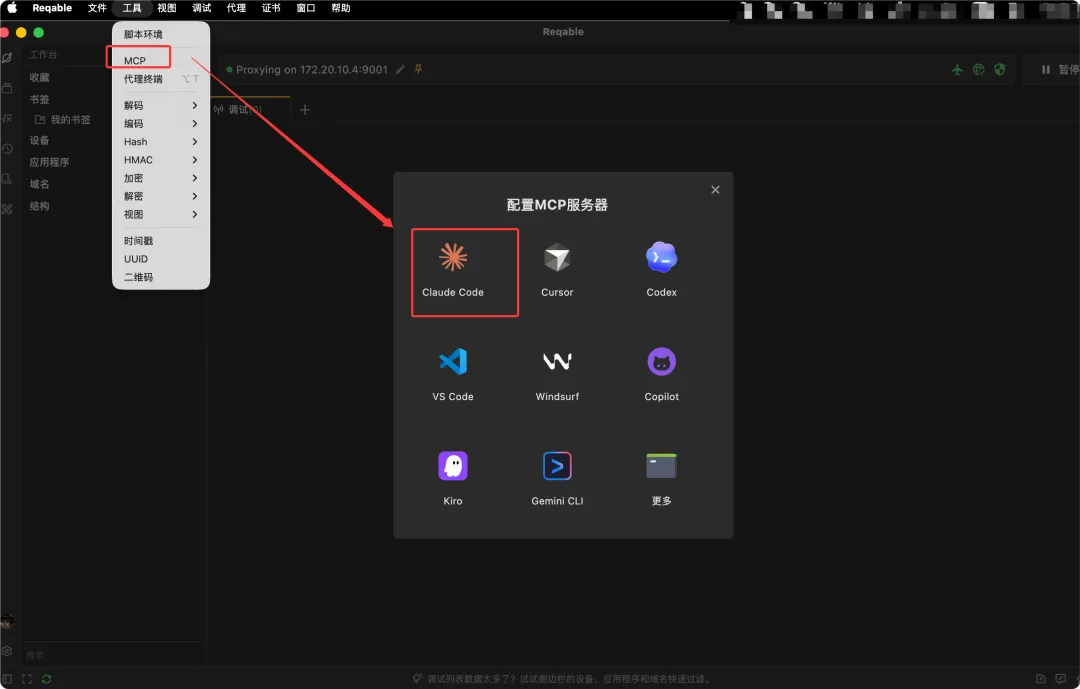Viewport: 1080px width, 689px height.
Task: Select 书签 in the sidebar
Action: pos(39,99)
